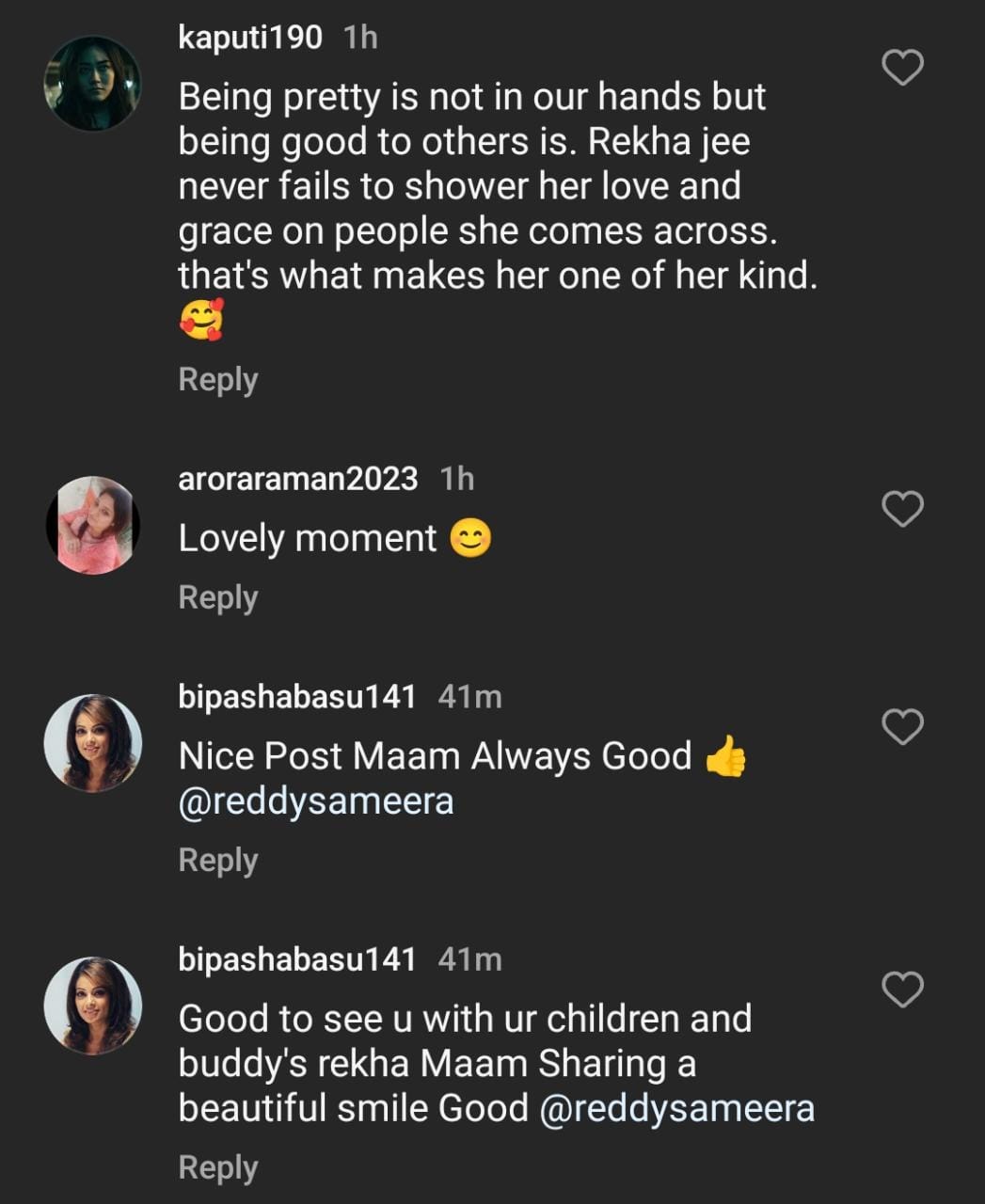Reply to kaputi190's comment

point(218,379)
